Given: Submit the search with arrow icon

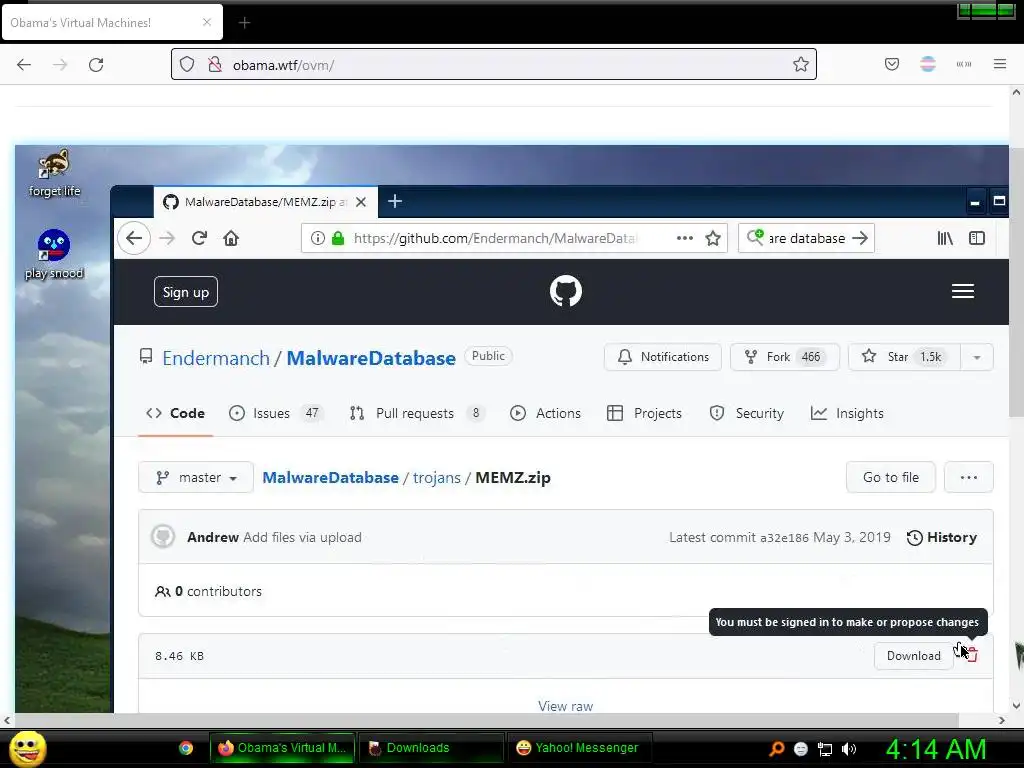Looking at the screenshot, I should 860,238.
